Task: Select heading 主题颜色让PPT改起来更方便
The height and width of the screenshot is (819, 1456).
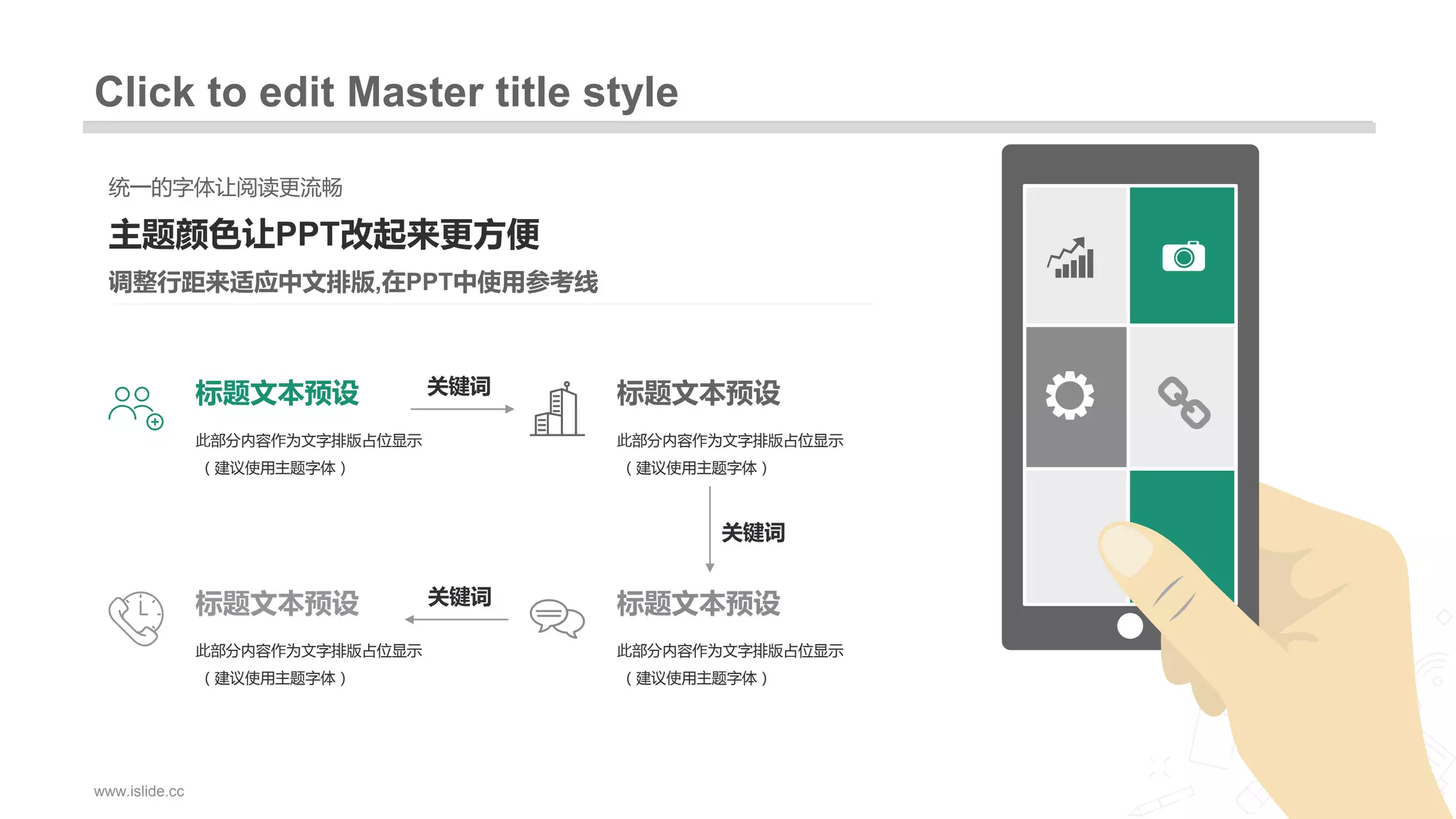Action: [323, 235]
